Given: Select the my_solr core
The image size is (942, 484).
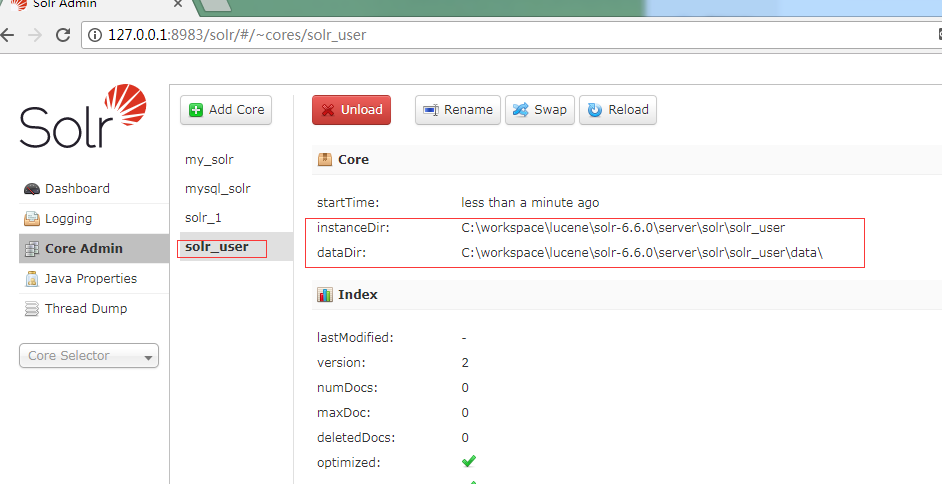Looking at the screenshot, I should (209, 160).
